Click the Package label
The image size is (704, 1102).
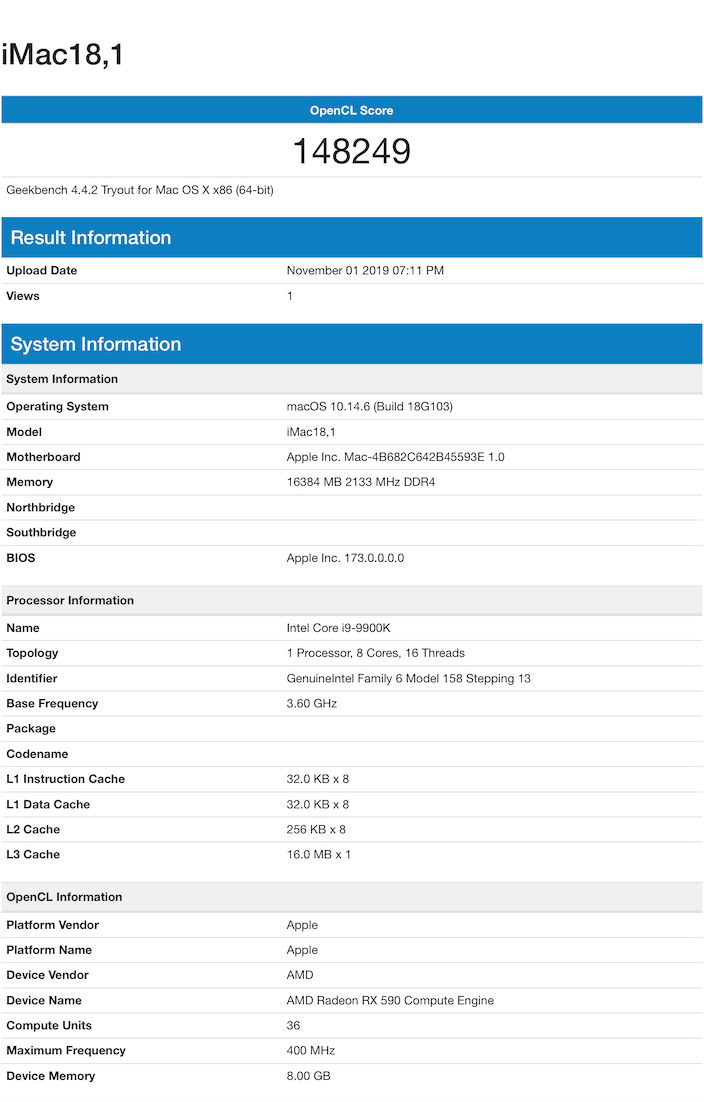[31, 729]
